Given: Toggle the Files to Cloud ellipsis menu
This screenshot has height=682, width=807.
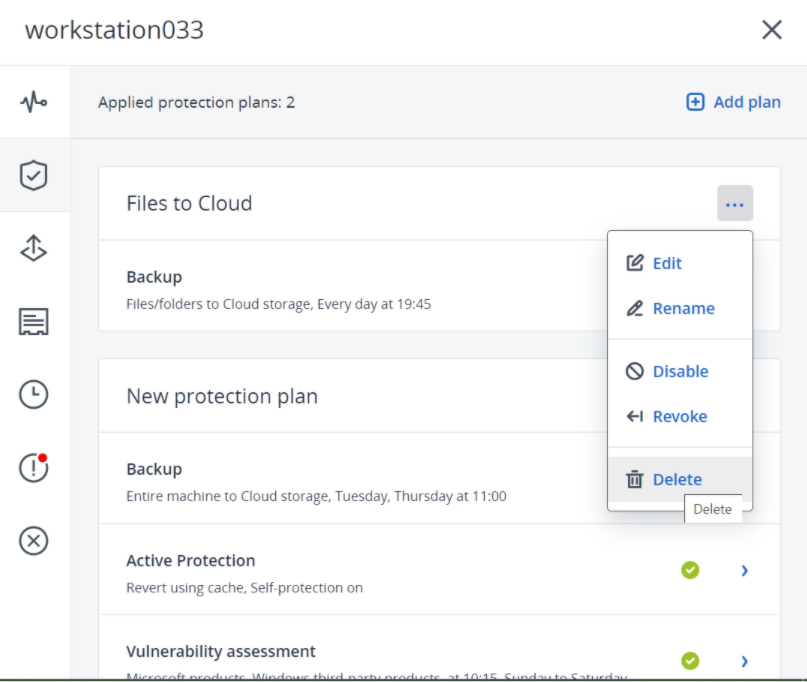Looking at the screenshot, I should click(734, 203).
